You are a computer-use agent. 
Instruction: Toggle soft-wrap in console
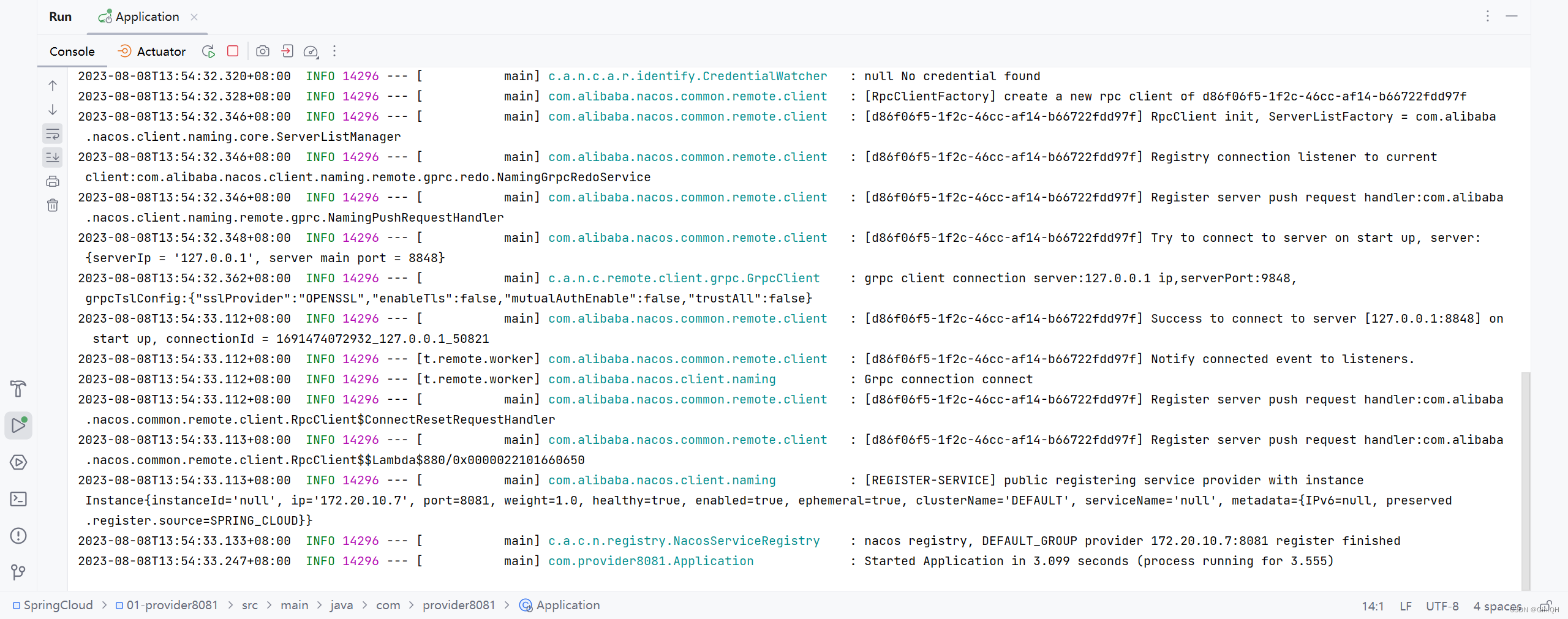click(x=53, y=133)
